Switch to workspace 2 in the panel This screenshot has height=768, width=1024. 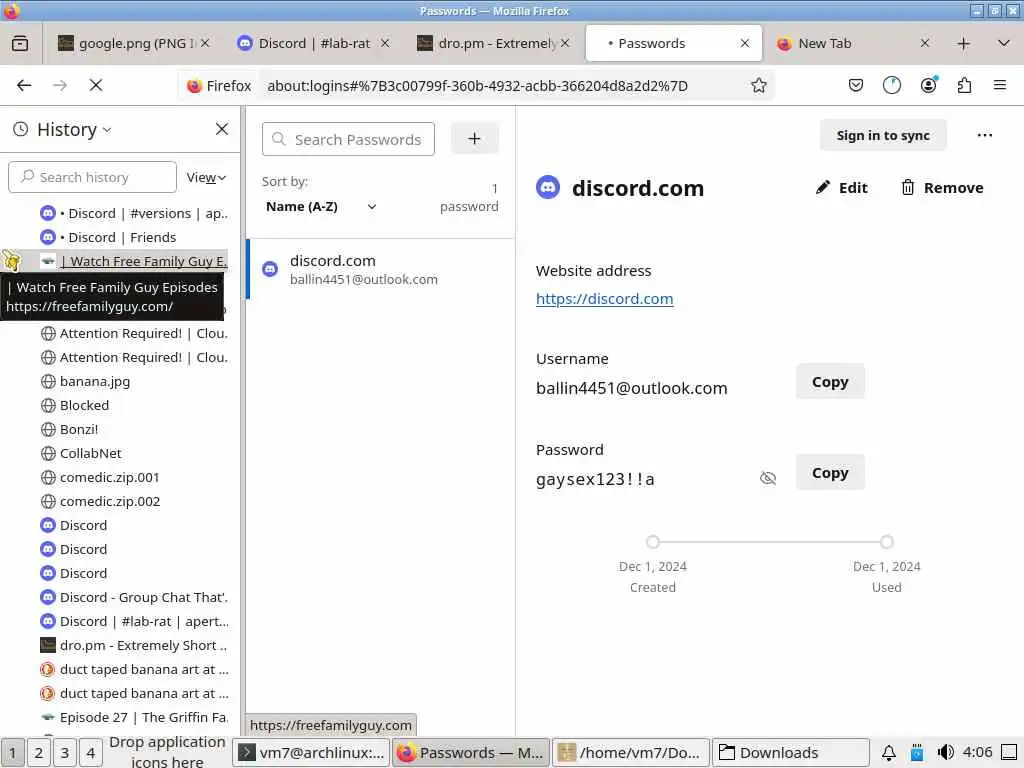click(x=39, y=753)
